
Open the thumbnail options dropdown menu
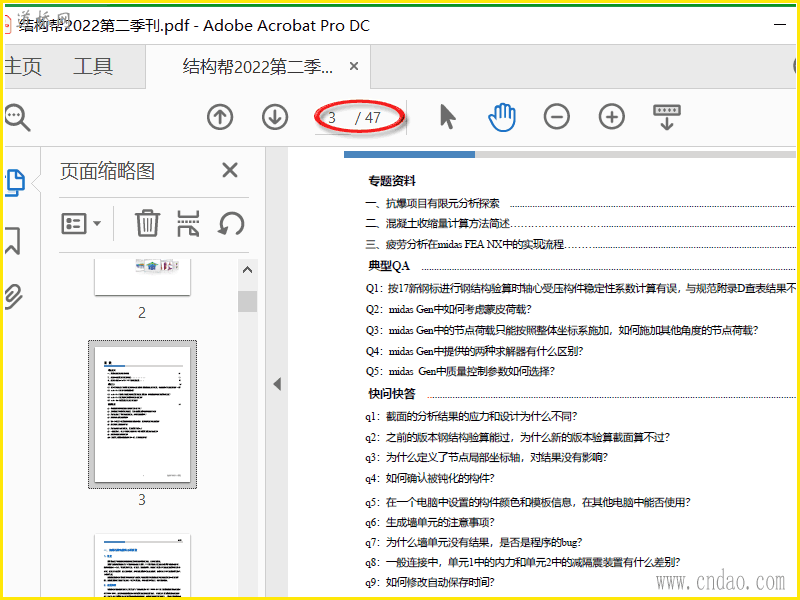pos(81,223)
